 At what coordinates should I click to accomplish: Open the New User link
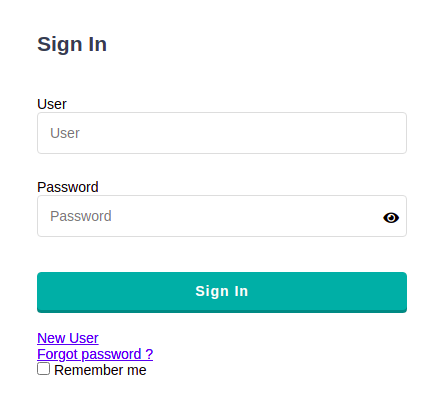point(68,338)
